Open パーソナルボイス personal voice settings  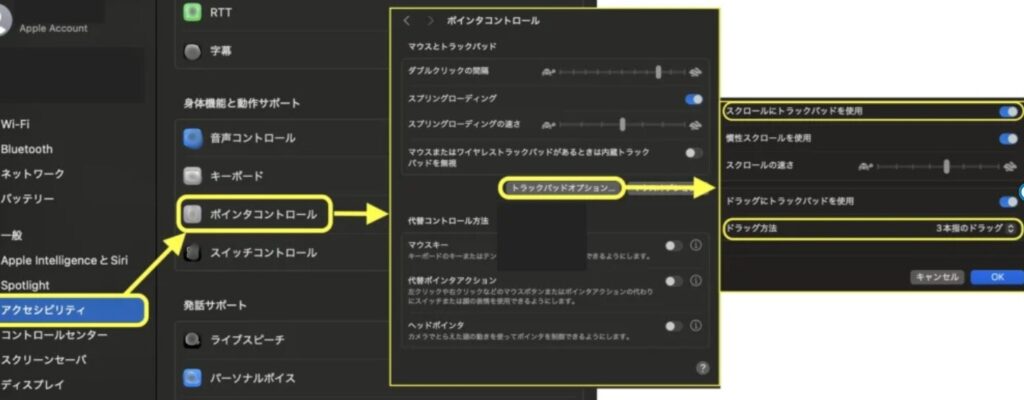[x=250, y=379]
